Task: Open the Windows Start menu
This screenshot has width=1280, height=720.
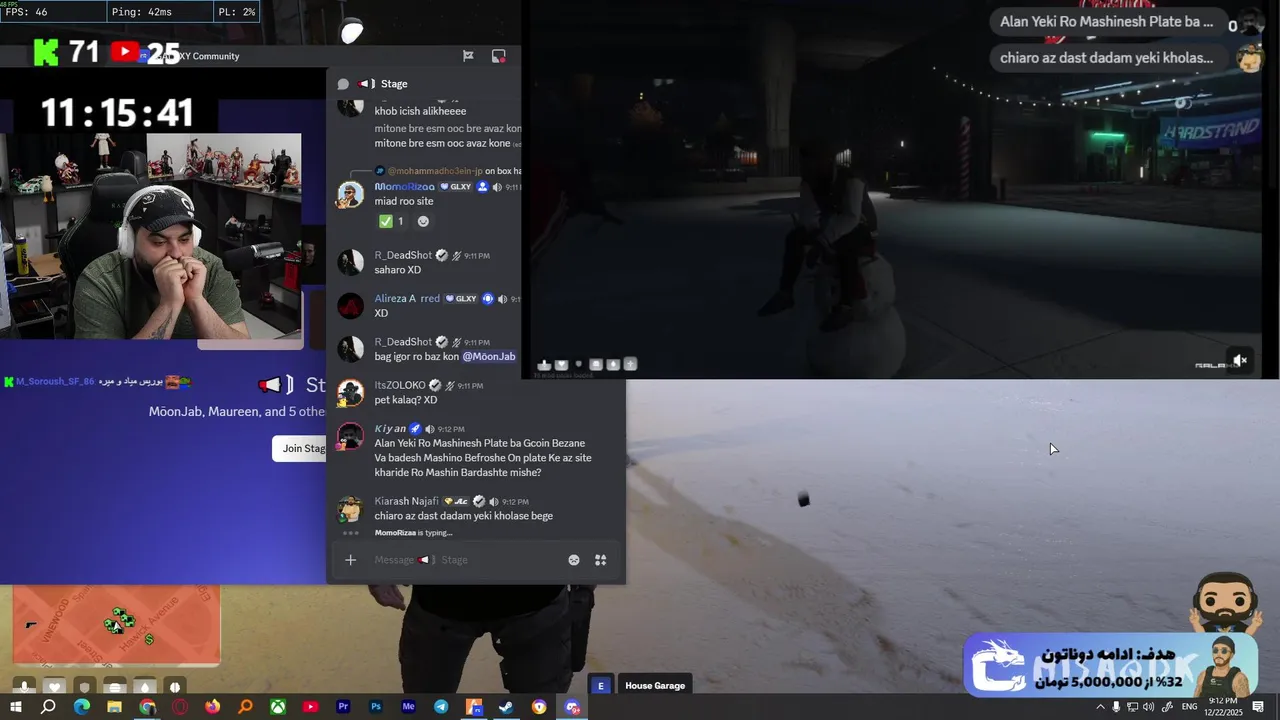Action: click(16, 707)
